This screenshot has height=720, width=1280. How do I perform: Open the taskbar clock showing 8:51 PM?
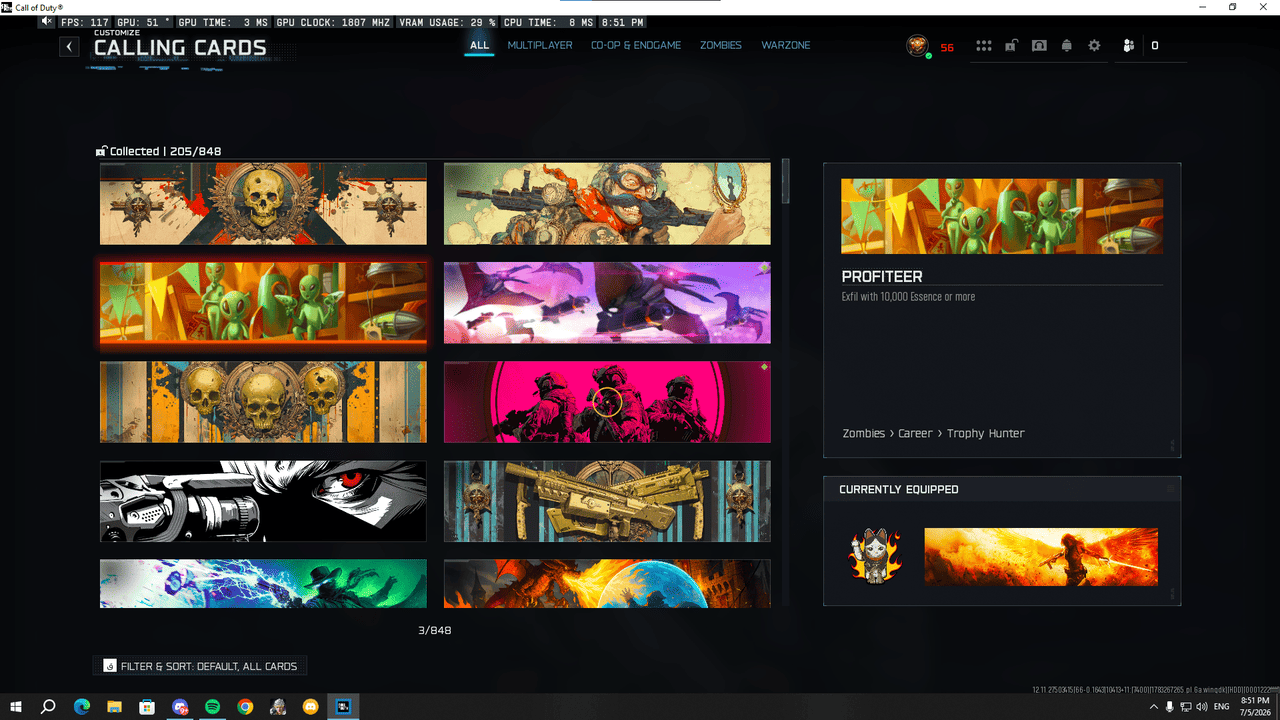1254,707
